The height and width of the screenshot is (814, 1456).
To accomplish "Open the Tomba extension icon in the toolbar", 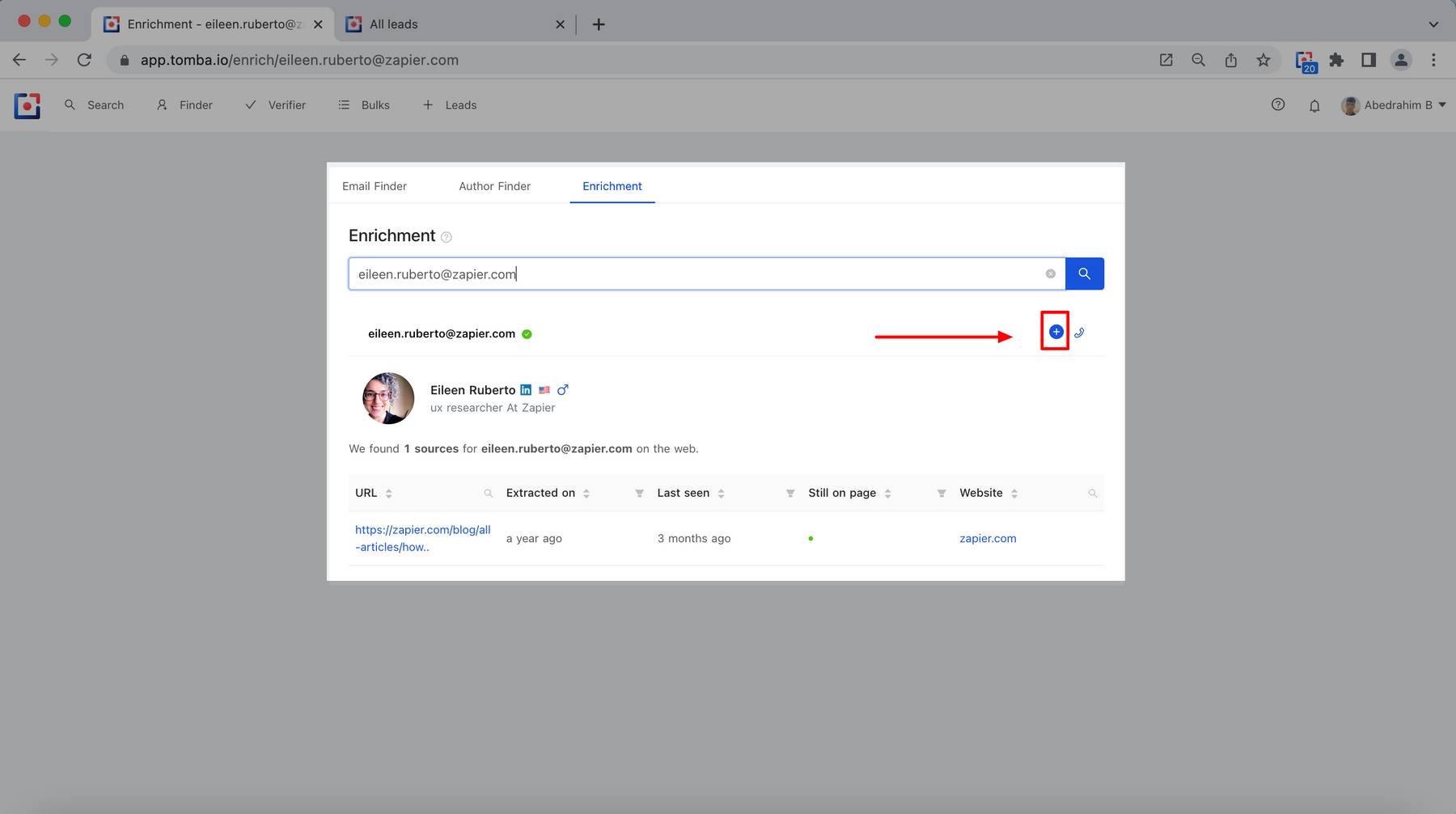I will [x=1306, y=61].
